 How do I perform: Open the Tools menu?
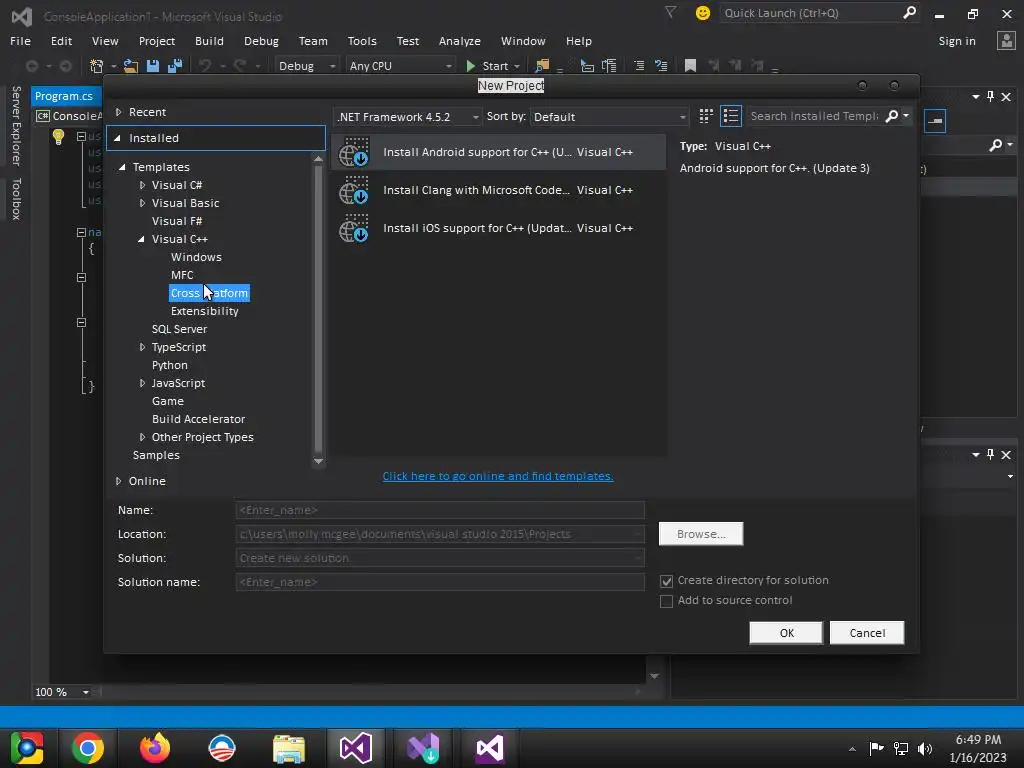coord(362,41)
